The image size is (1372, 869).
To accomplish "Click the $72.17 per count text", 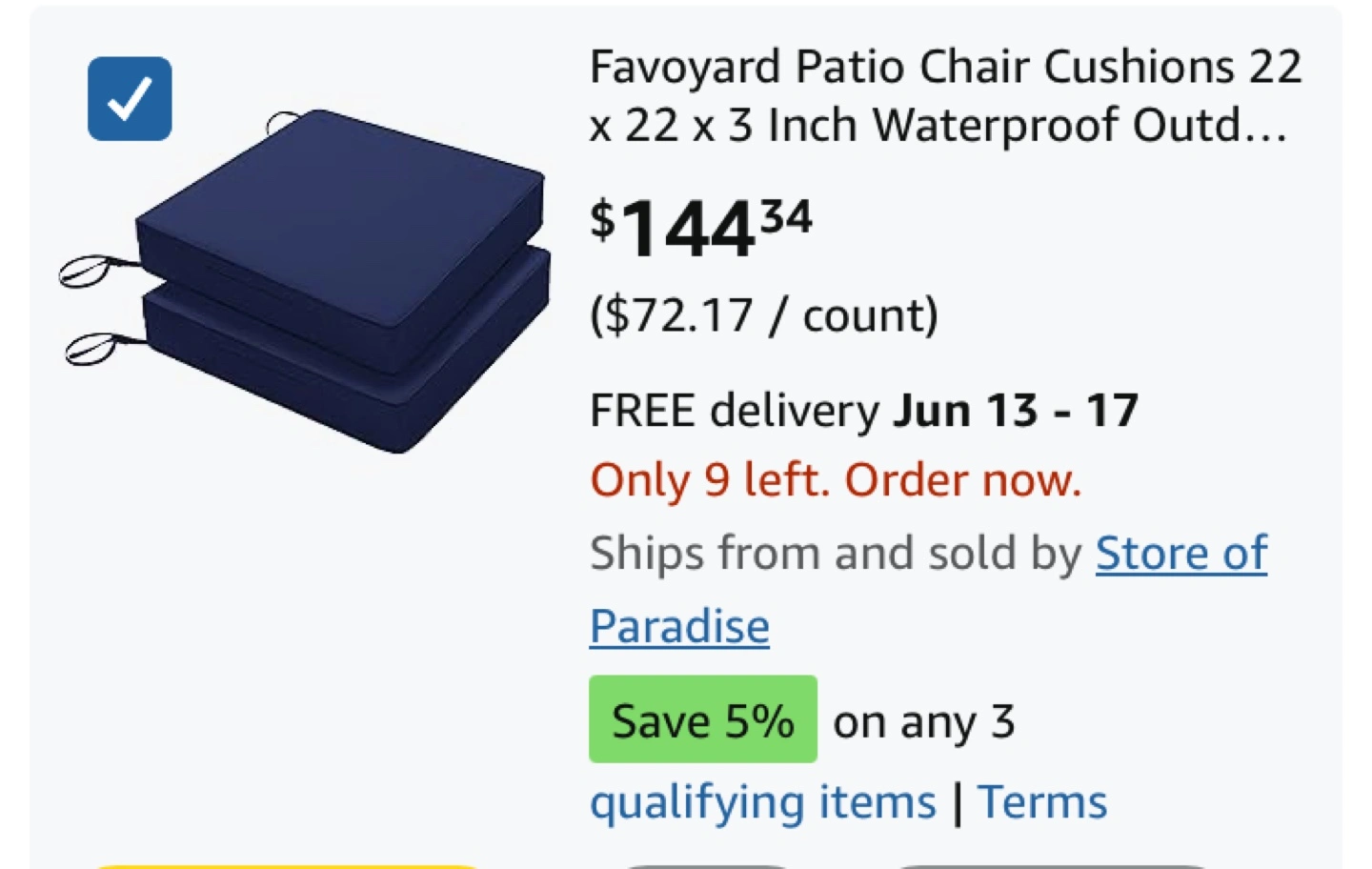I will click(x=764, y=314).
